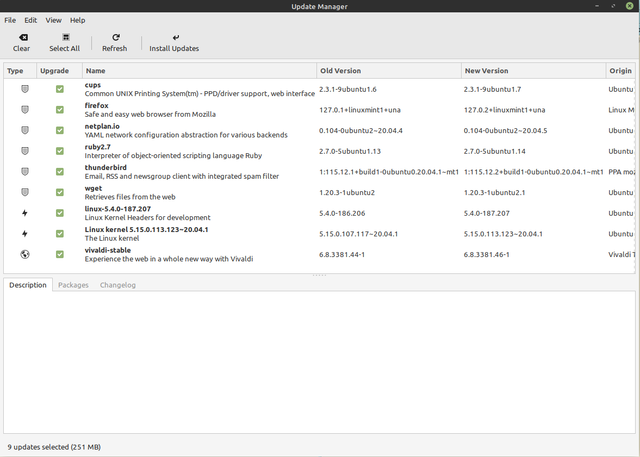
Task: Select the firefox package name
Action: coord(96,105)
